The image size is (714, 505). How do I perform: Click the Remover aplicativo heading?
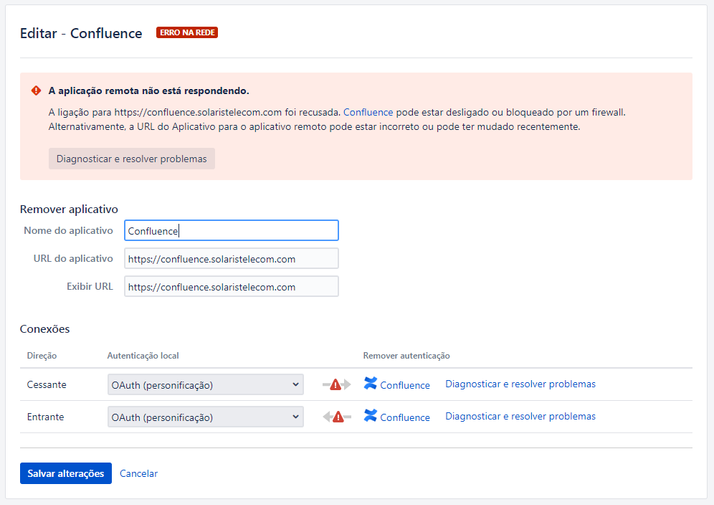pyautogui.click(x=69, y=209)
